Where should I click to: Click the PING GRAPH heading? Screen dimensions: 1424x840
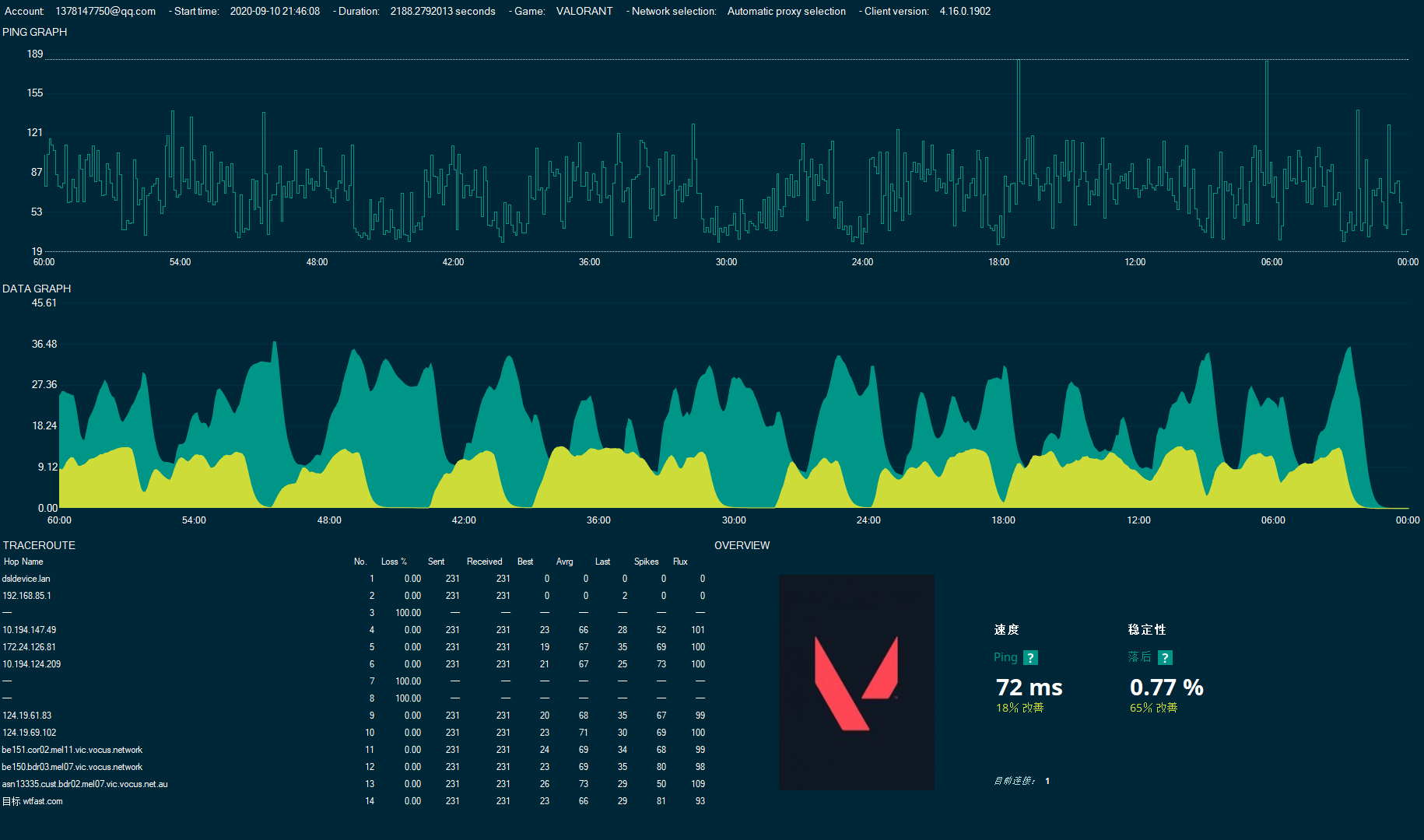pyautogui.click(x=35, y=32)
